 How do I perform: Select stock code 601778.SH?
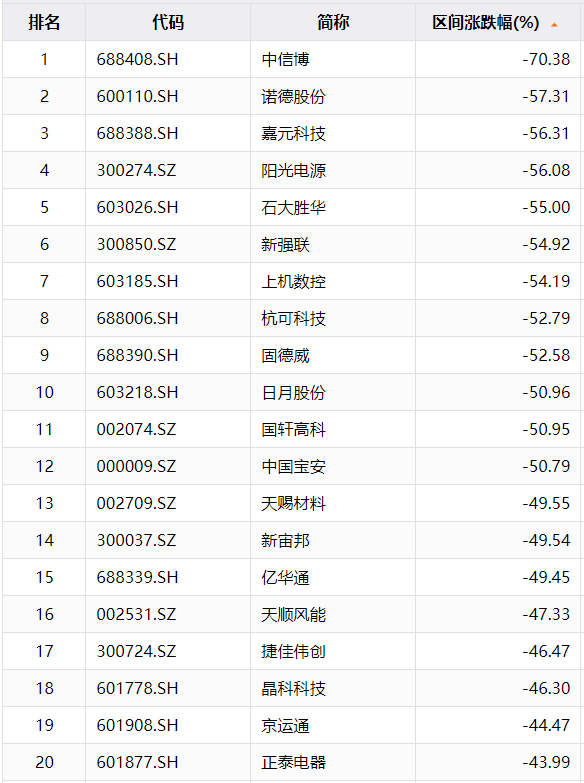(x=137, y=688)
